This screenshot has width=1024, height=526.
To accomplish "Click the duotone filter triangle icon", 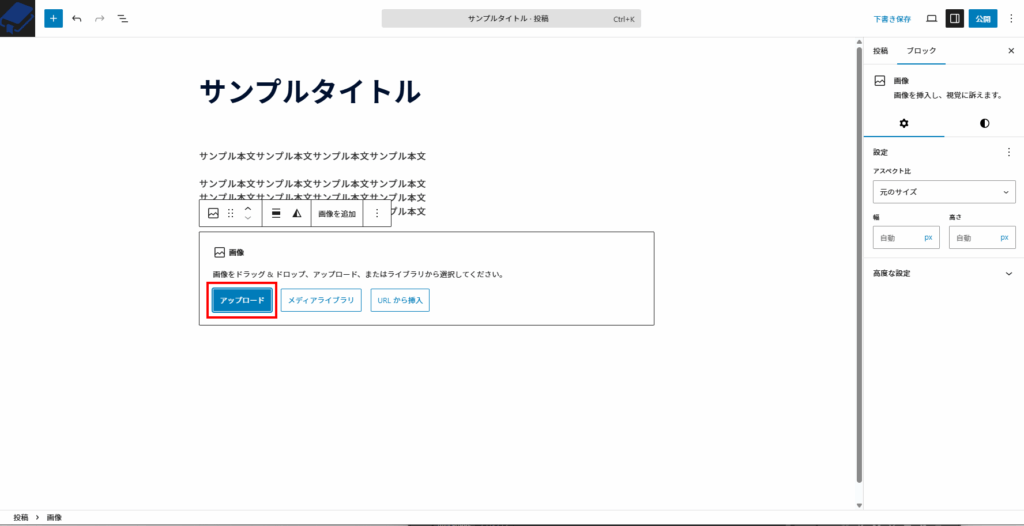I will (x=297, y=213).
